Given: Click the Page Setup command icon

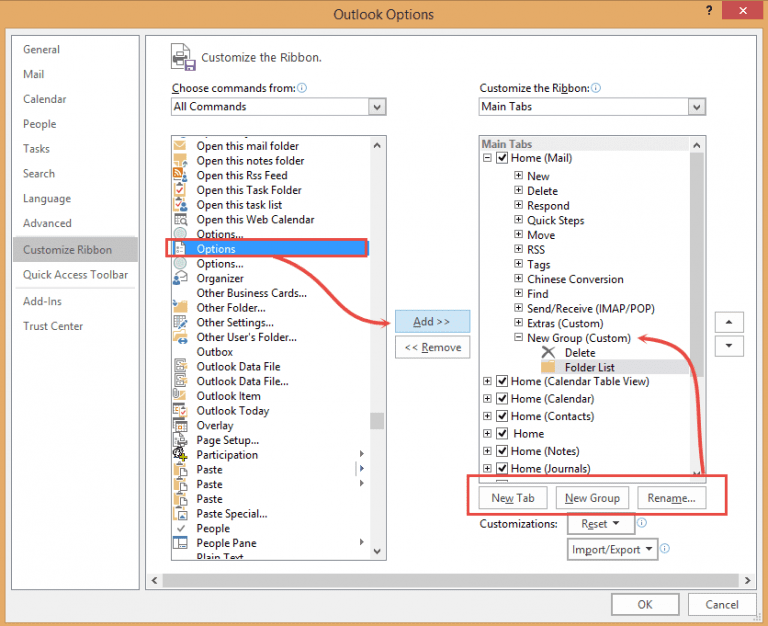Looking at the screenshot, I should click(180, 440).
